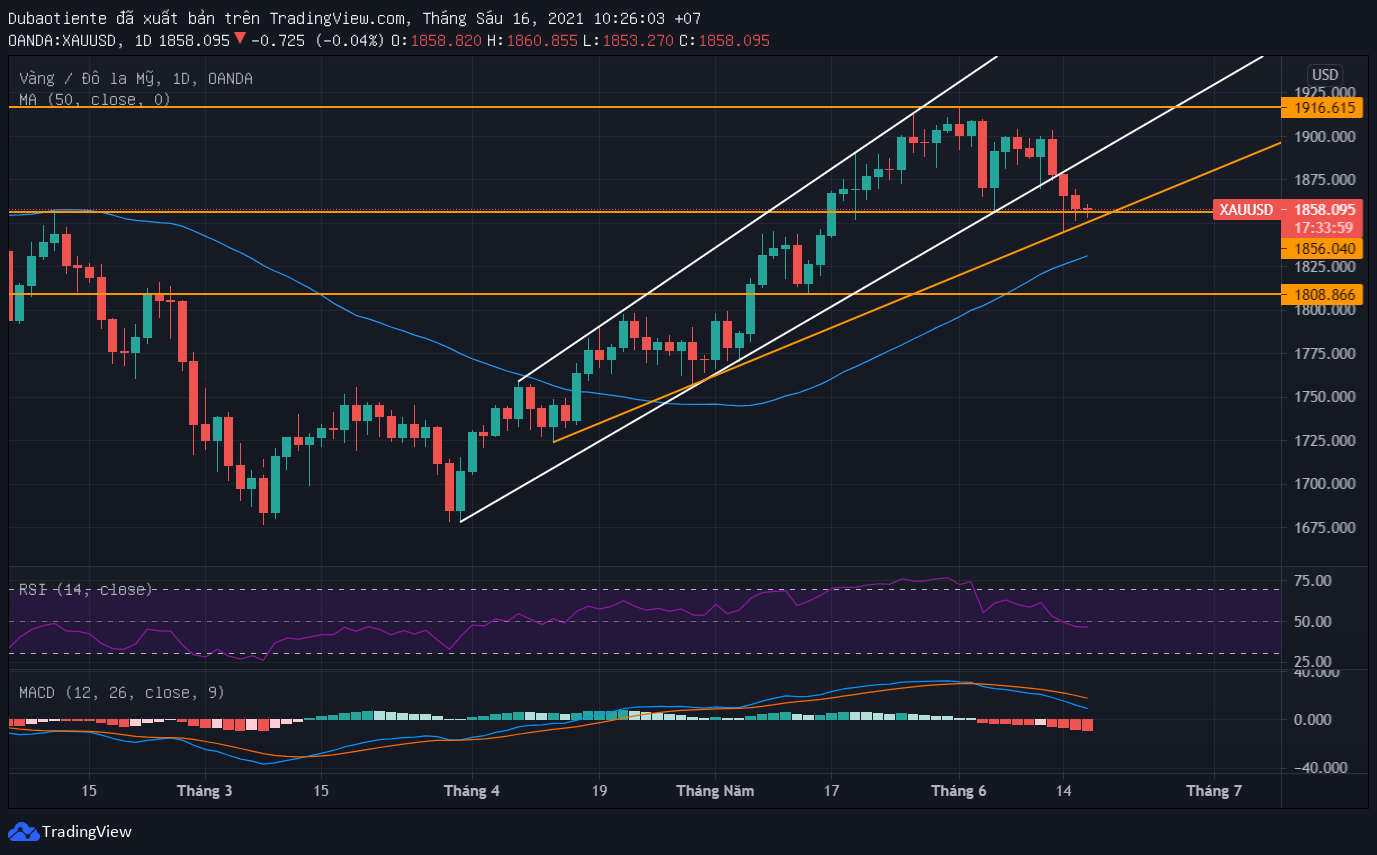Click the RSI 75.00 axis value
1377x855 pixels.
[1313, 581]
